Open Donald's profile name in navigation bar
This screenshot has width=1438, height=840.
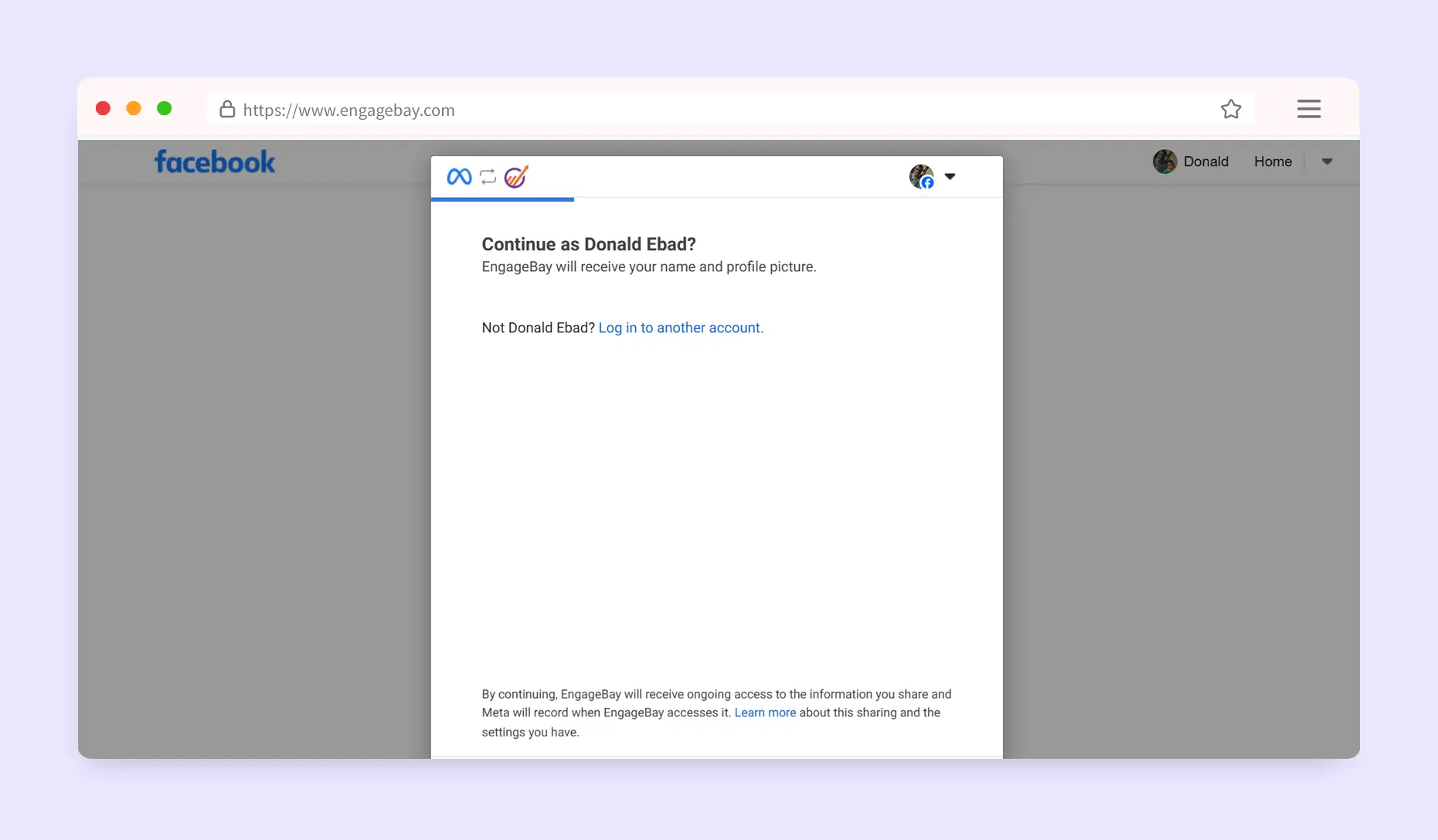click(x=1205, y=162)
